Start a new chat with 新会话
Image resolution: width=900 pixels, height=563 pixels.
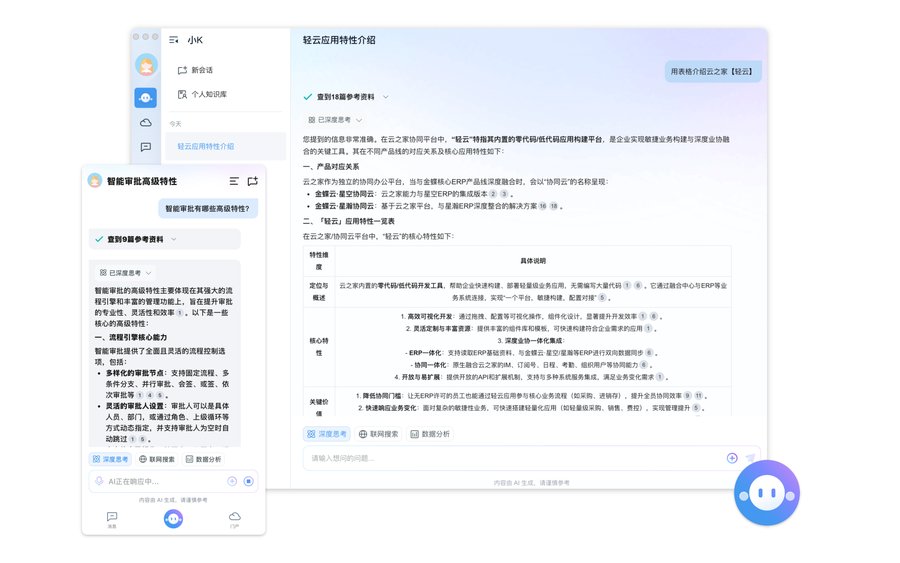coord(195,70)
